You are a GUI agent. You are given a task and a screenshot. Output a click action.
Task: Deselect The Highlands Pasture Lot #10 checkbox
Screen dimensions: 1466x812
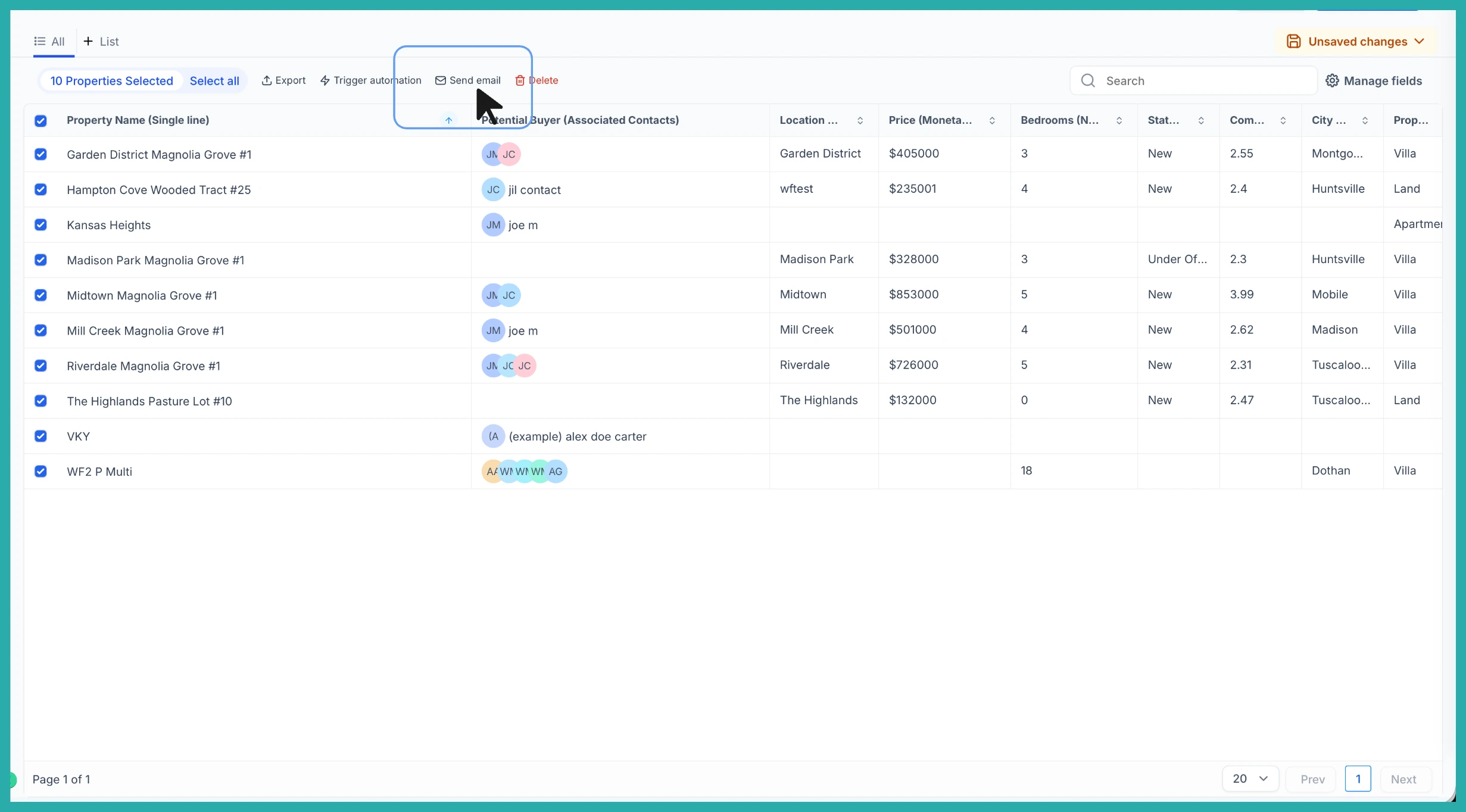click(40, 401)
